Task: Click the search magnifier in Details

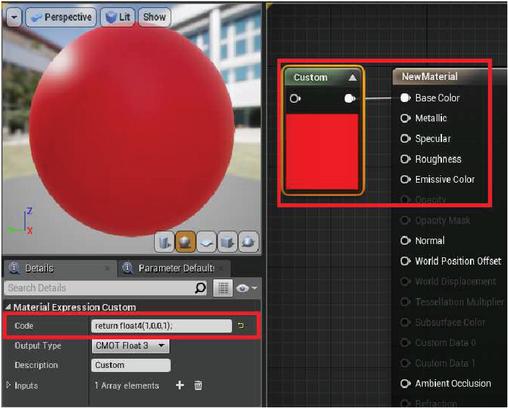Action: point(200,288)
